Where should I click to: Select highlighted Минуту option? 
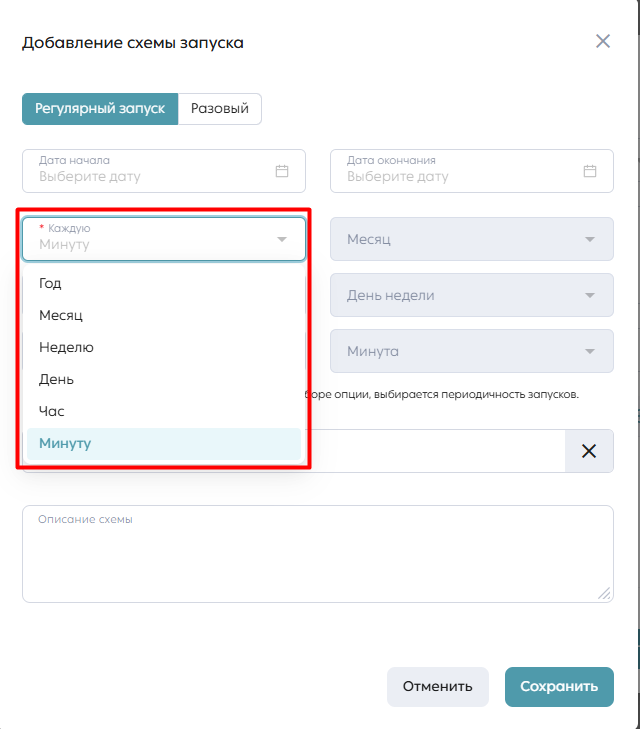point(164,444)
